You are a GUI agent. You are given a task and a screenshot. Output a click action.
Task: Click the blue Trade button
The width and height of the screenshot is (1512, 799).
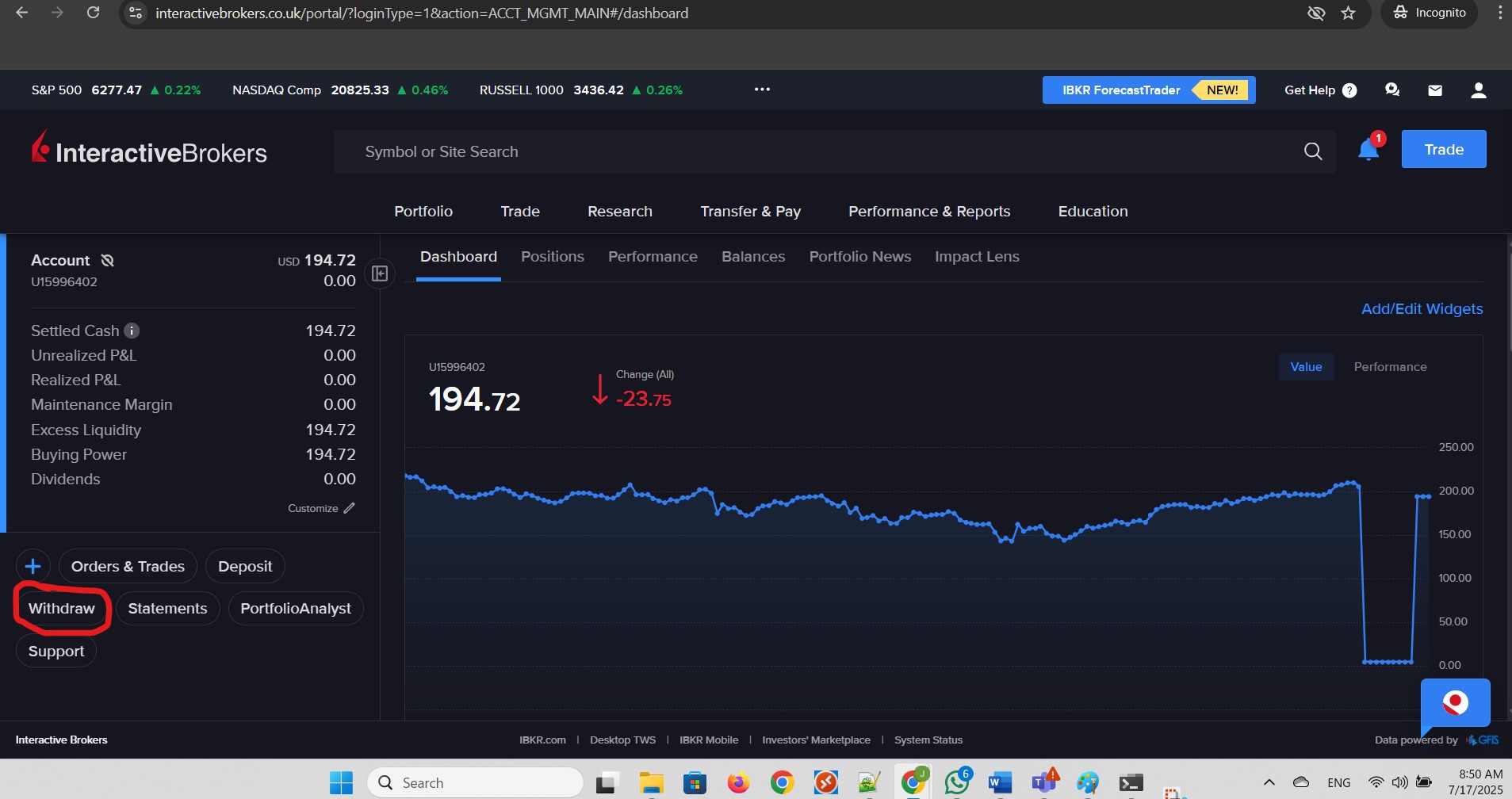click(1444, 149)
